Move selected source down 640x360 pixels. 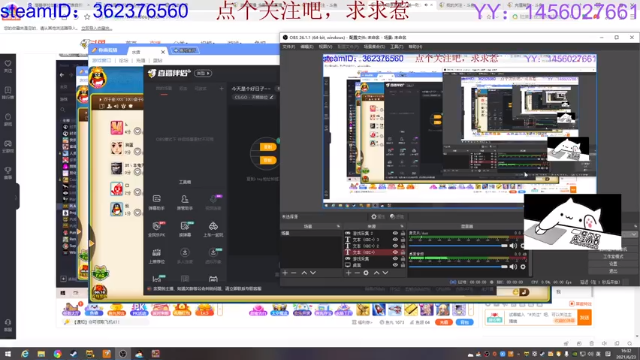pos(385,273)
